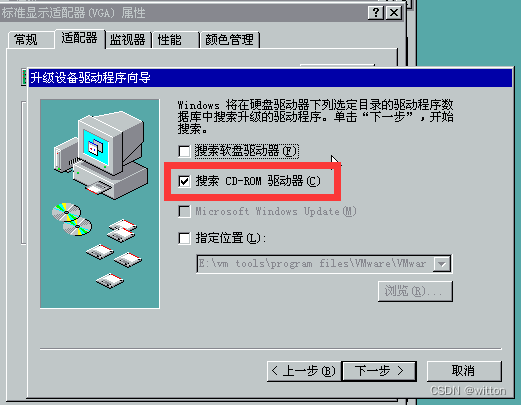Cancel the wizard with 取消
The width and height of the screenshot is (521, 405).
[464, 371]
